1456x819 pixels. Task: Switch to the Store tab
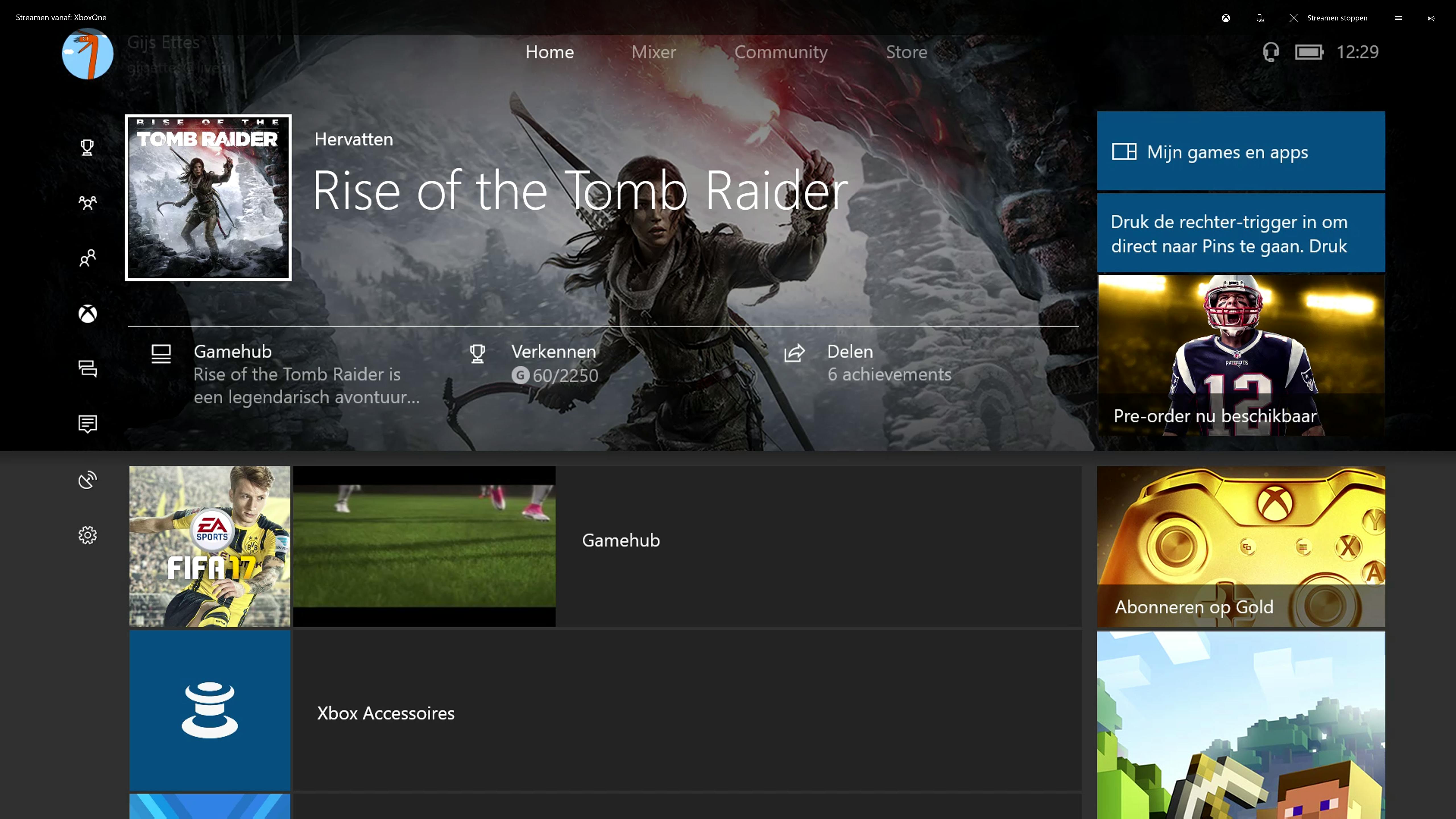pos(906,52)
